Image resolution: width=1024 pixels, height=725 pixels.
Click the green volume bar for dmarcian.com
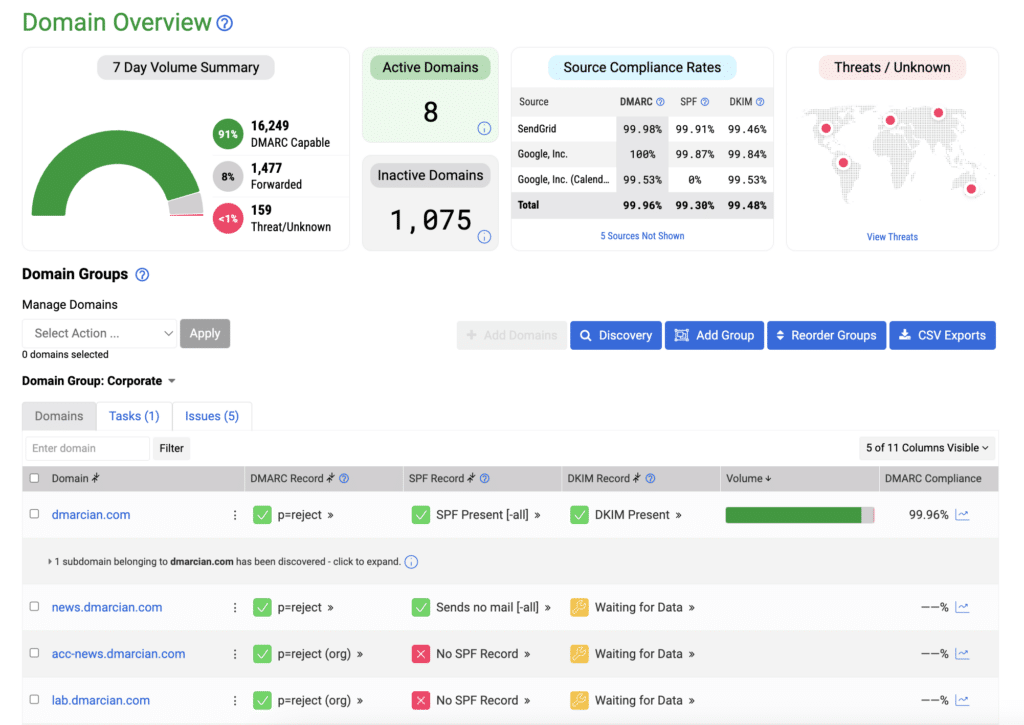point(795,514)
